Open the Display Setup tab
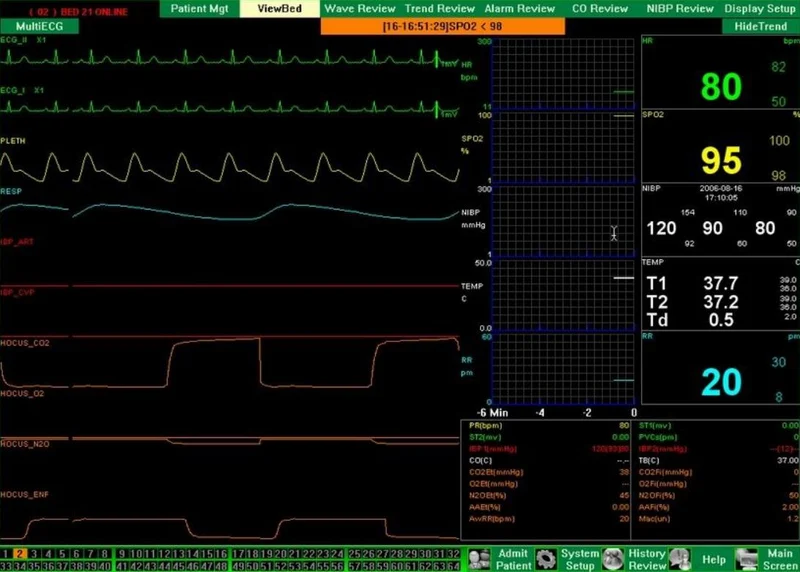Viewport: 800px width, 572px height. (x=760, y=9)
